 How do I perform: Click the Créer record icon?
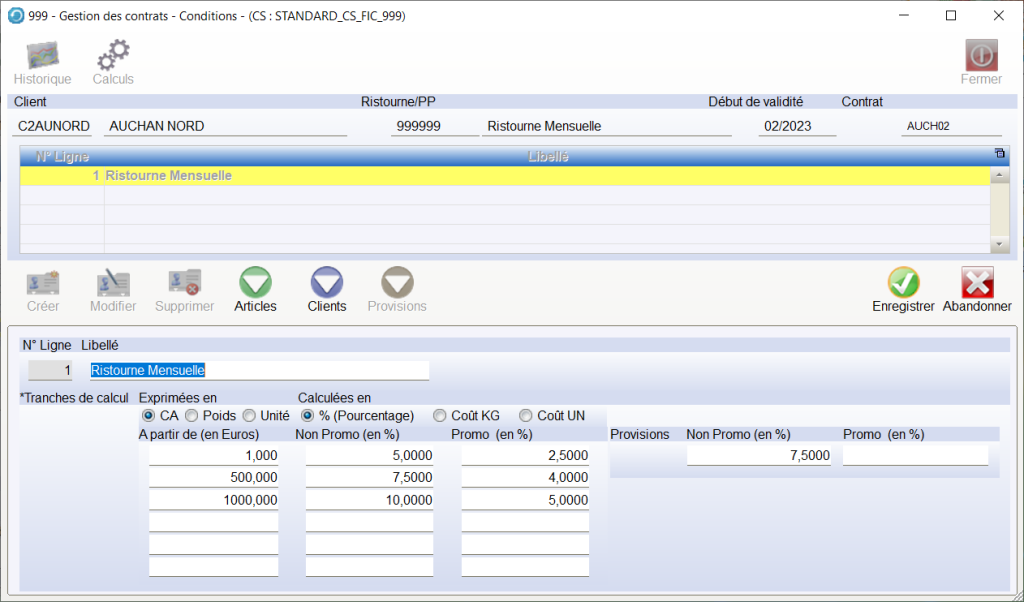[43, 283]
